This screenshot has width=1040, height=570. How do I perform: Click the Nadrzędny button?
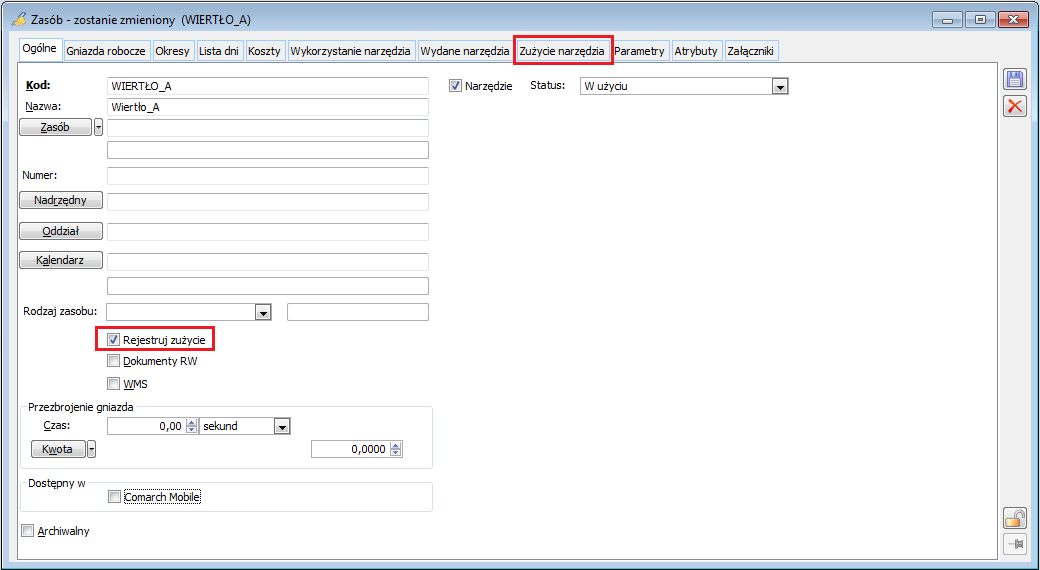61,200
